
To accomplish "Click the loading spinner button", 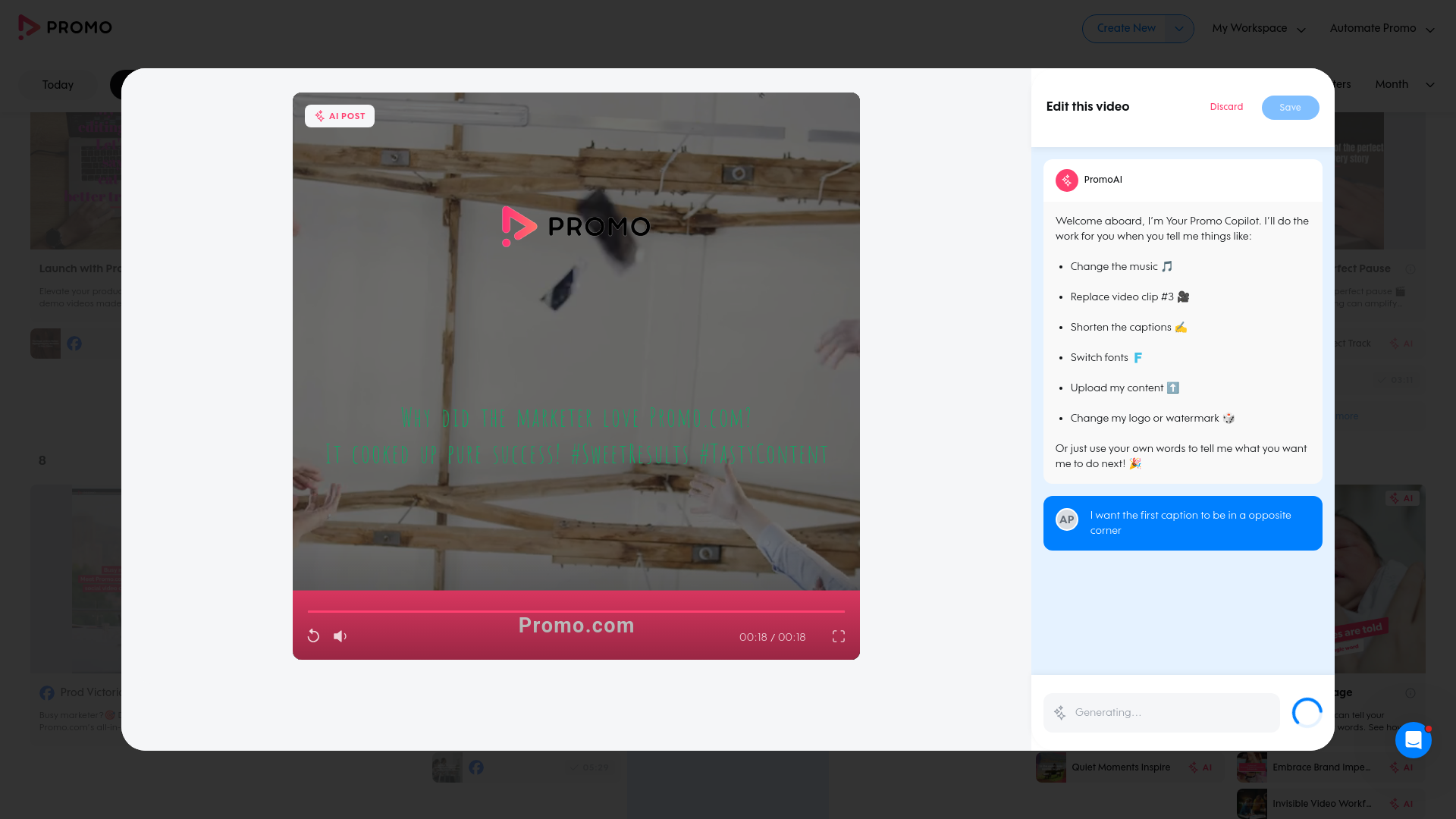I will coord(1307,713).
